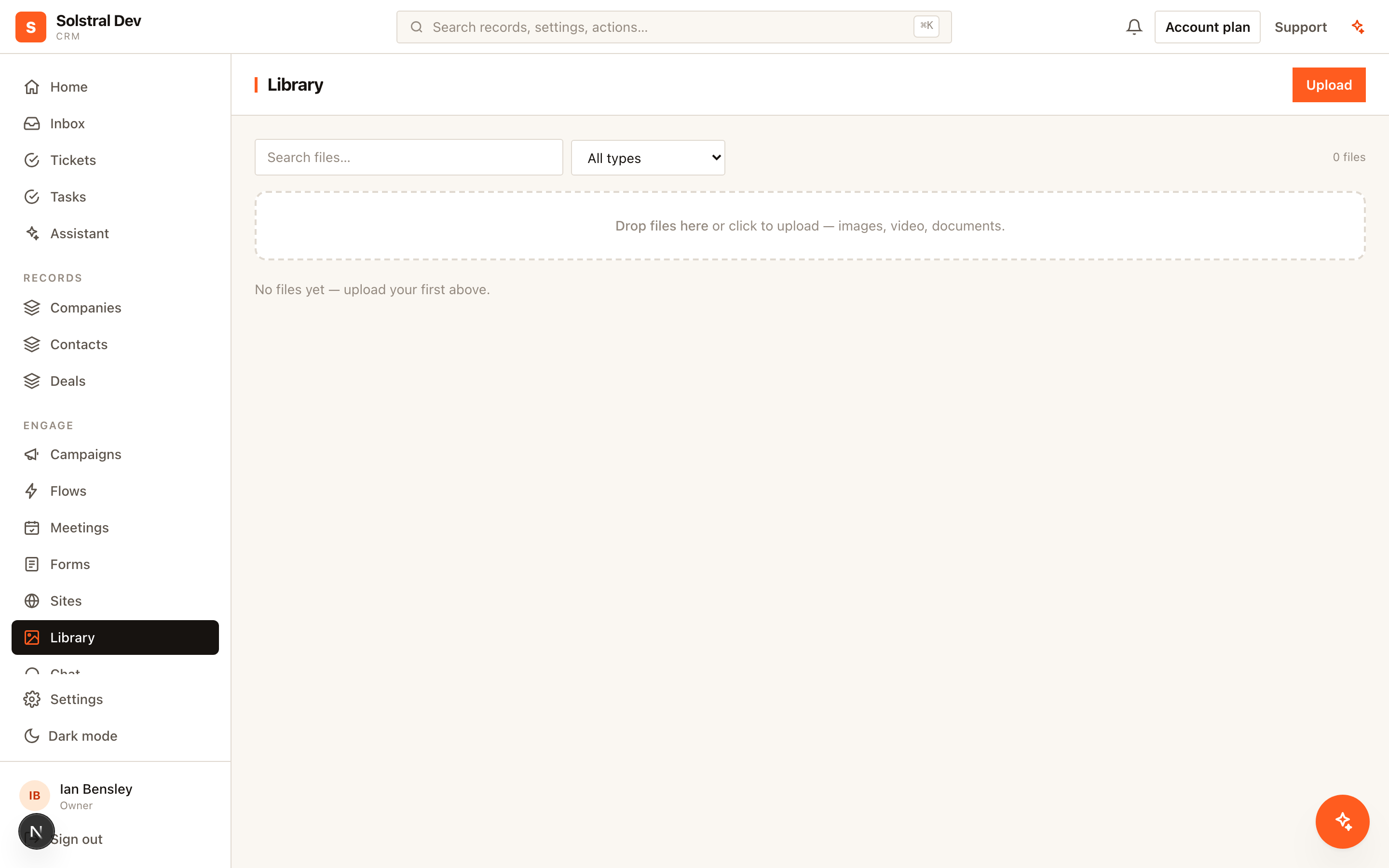Click the Home house icon

(x=32, y=87)
